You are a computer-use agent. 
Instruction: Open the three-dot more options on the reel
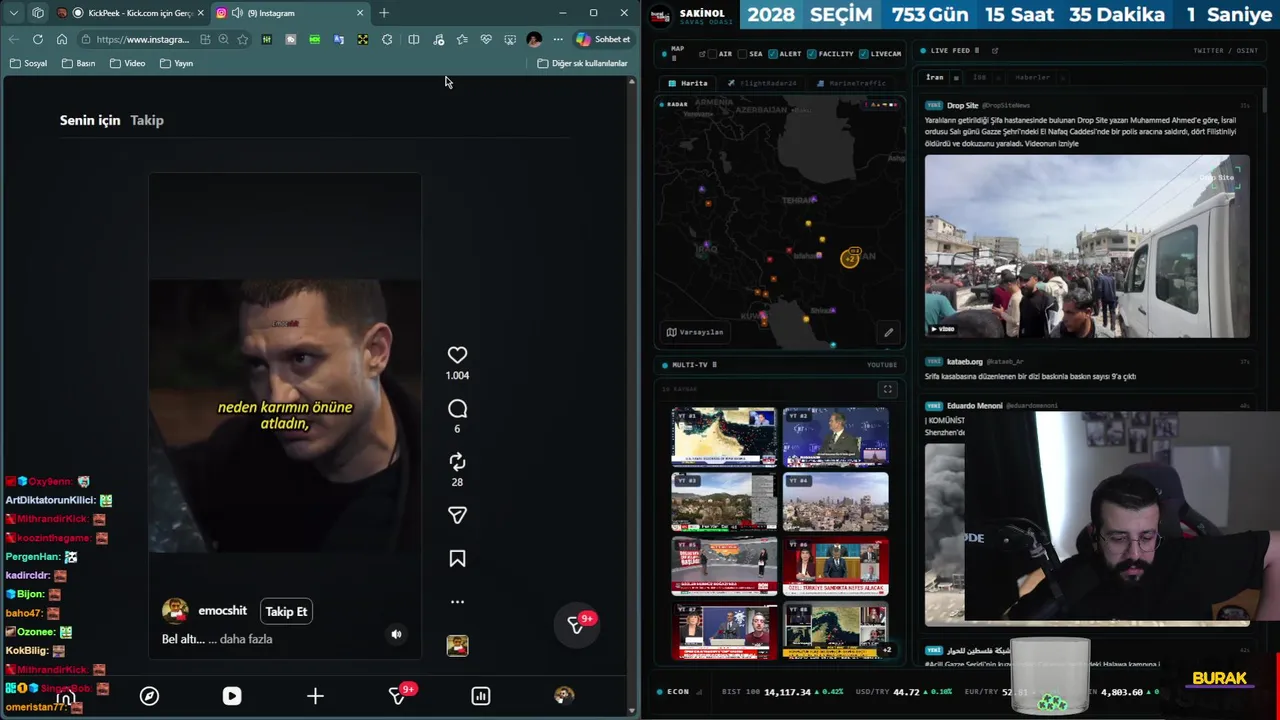point(457,602)
